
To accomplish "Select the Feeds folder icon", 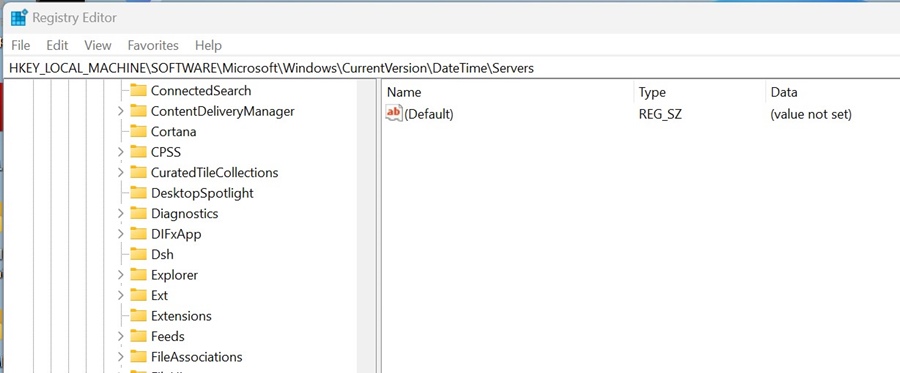I will pyautogui.click(x=138, y=336).
